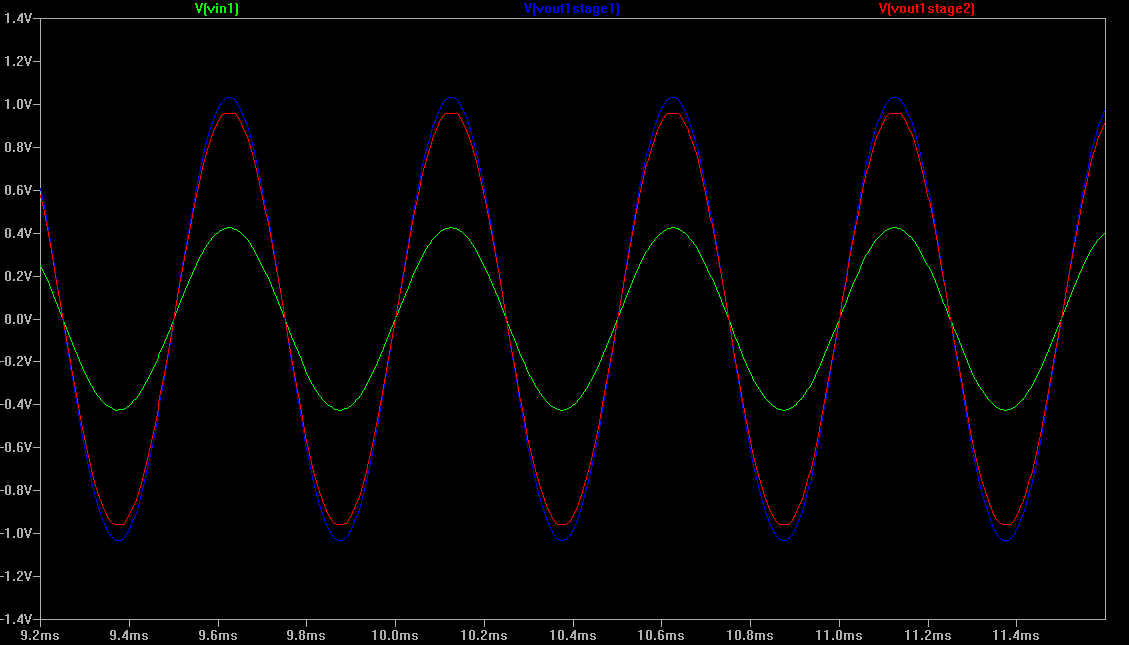Click the green V(vin1) trace label
This screenshot has width=1129, height=645.
pyautogui.click(x=217, y=9)
